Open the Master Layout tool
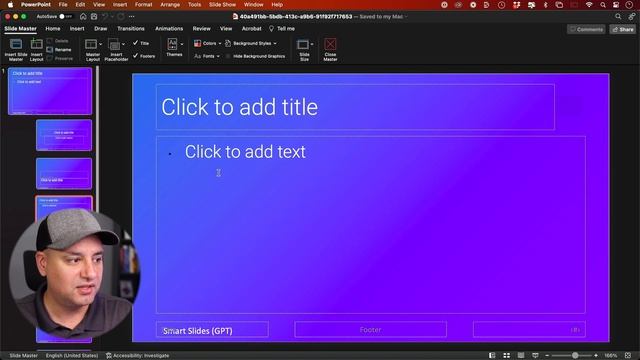Viewport: 640px width, 360px height. (91, 44)
